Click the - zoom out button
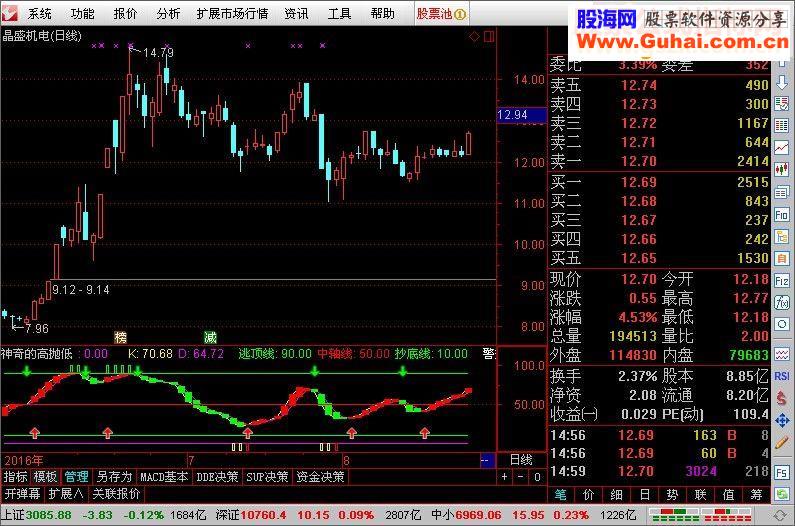Viewport: 795px width, 526px height. tap(521, 477)
